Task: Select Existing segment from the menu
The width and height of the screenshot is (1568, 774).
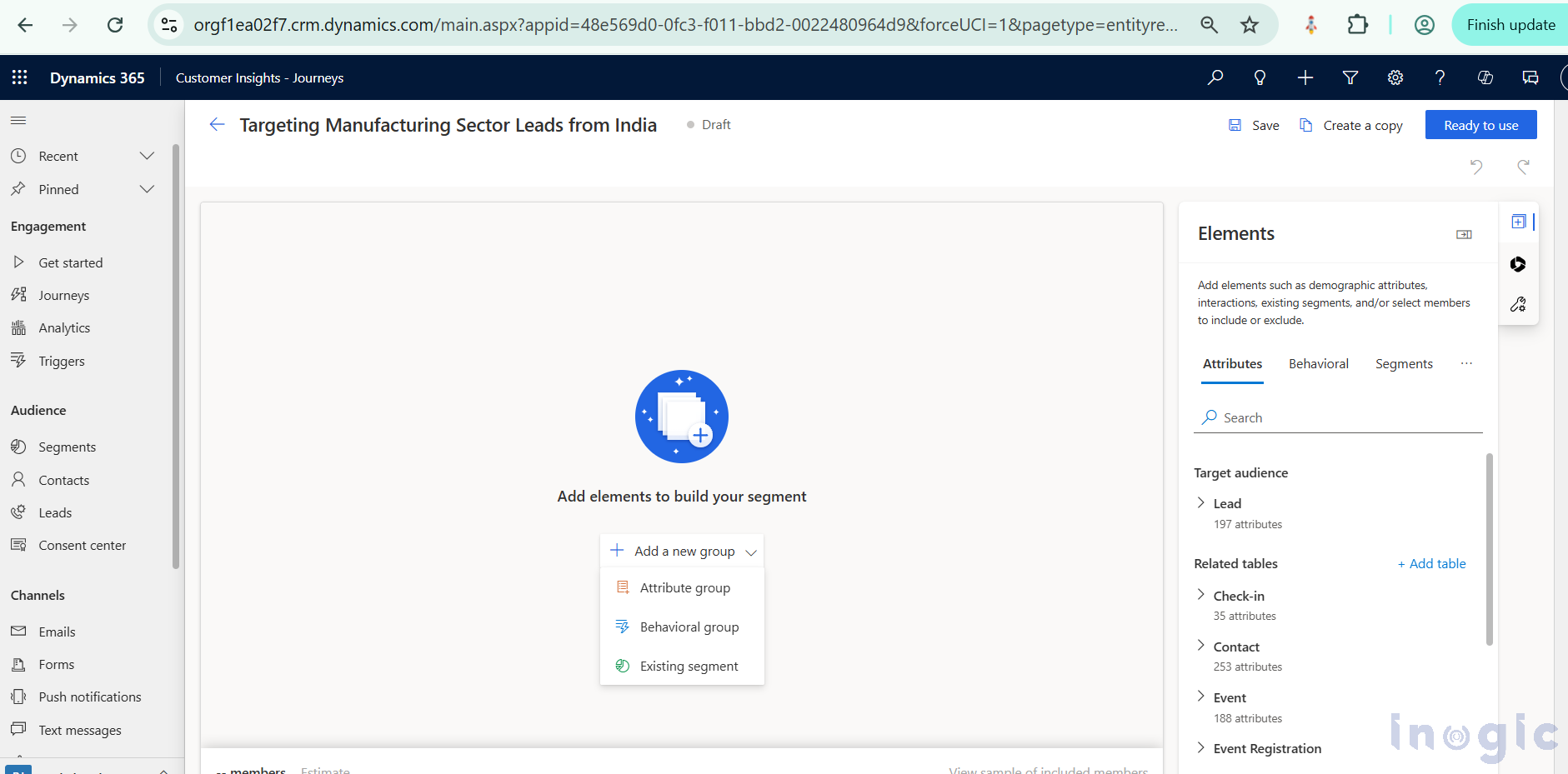Action: pyautogui.click(x=689, y=666)
